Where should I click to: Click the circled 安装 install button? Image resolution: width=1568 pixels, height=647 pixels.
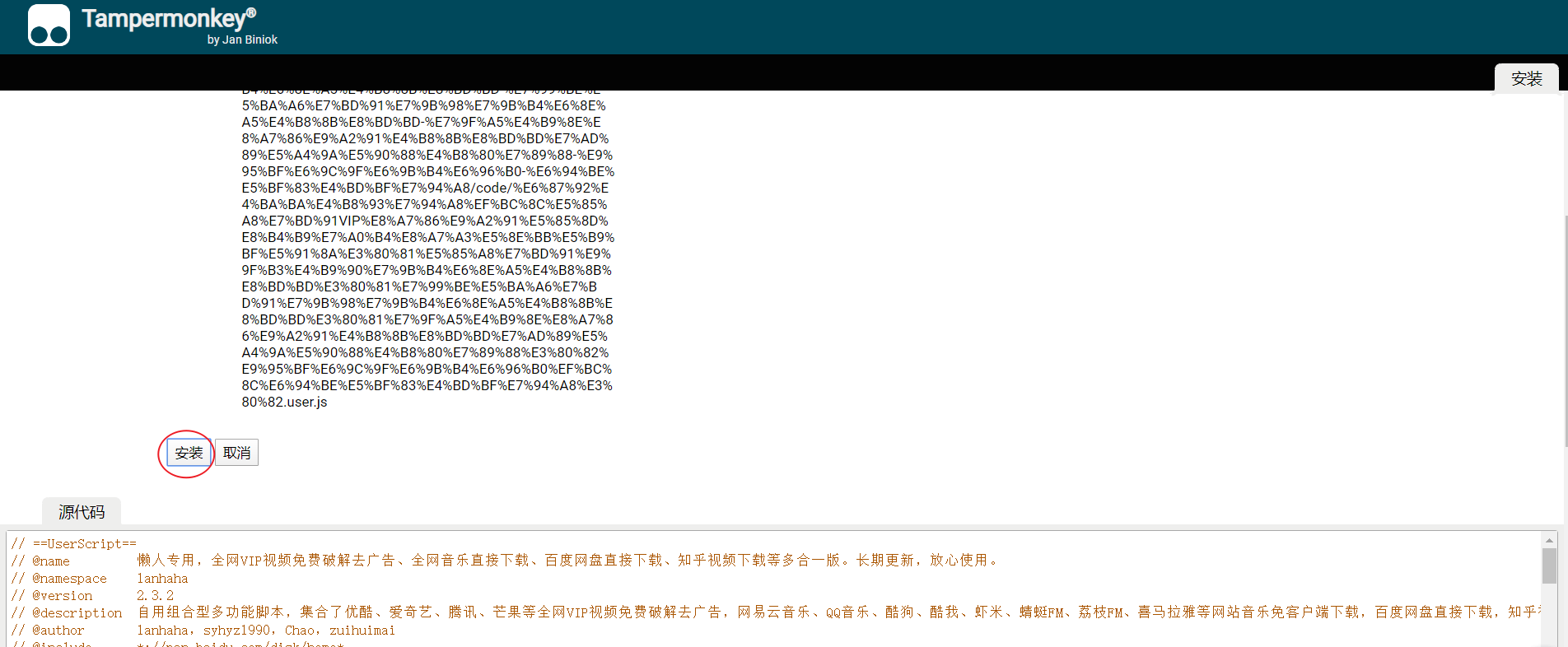click(x=189, y=453)
